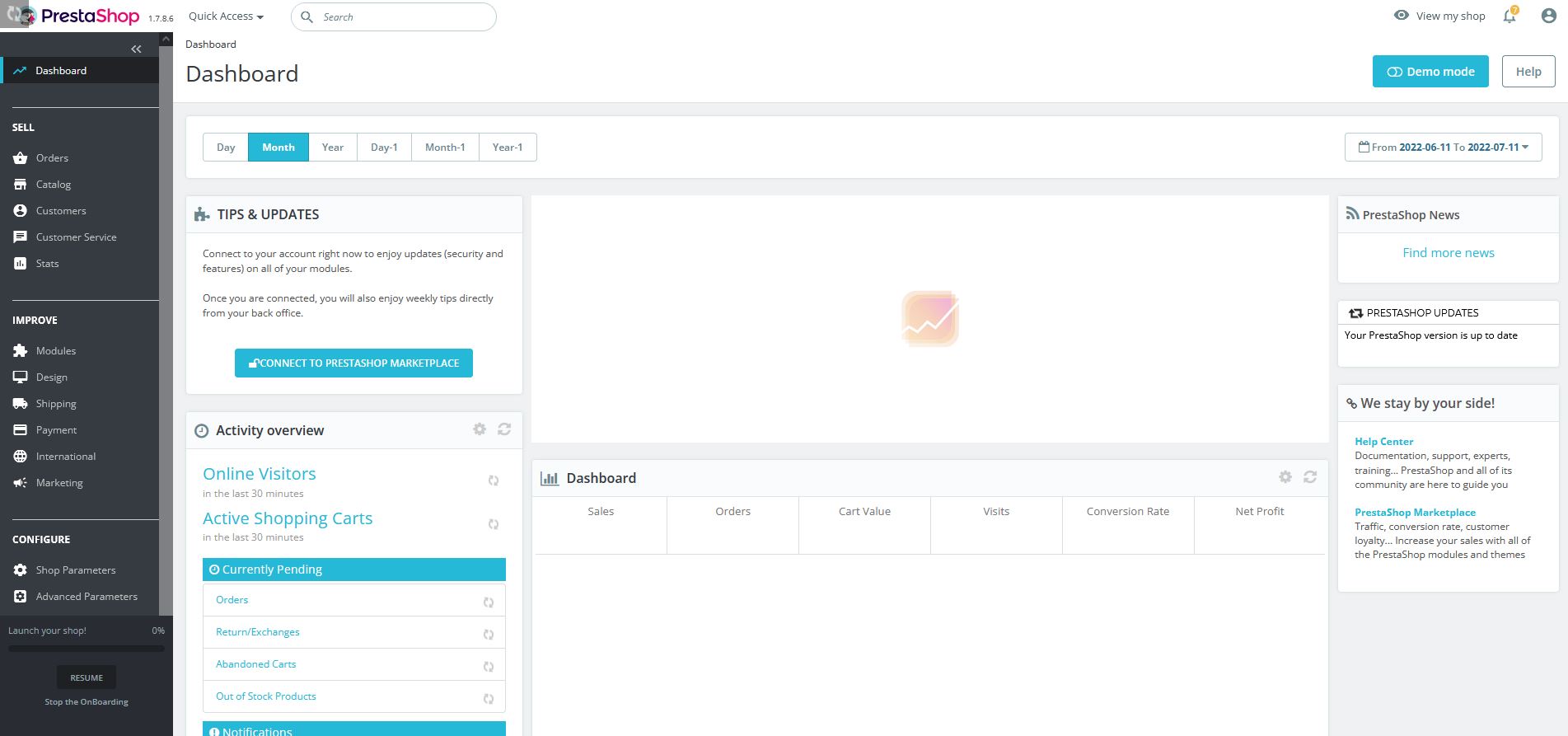Viewport: 1568px width, 736px height.
Task: Select the Year period tab
Action: pyautogui.click(x=333, y=148)
